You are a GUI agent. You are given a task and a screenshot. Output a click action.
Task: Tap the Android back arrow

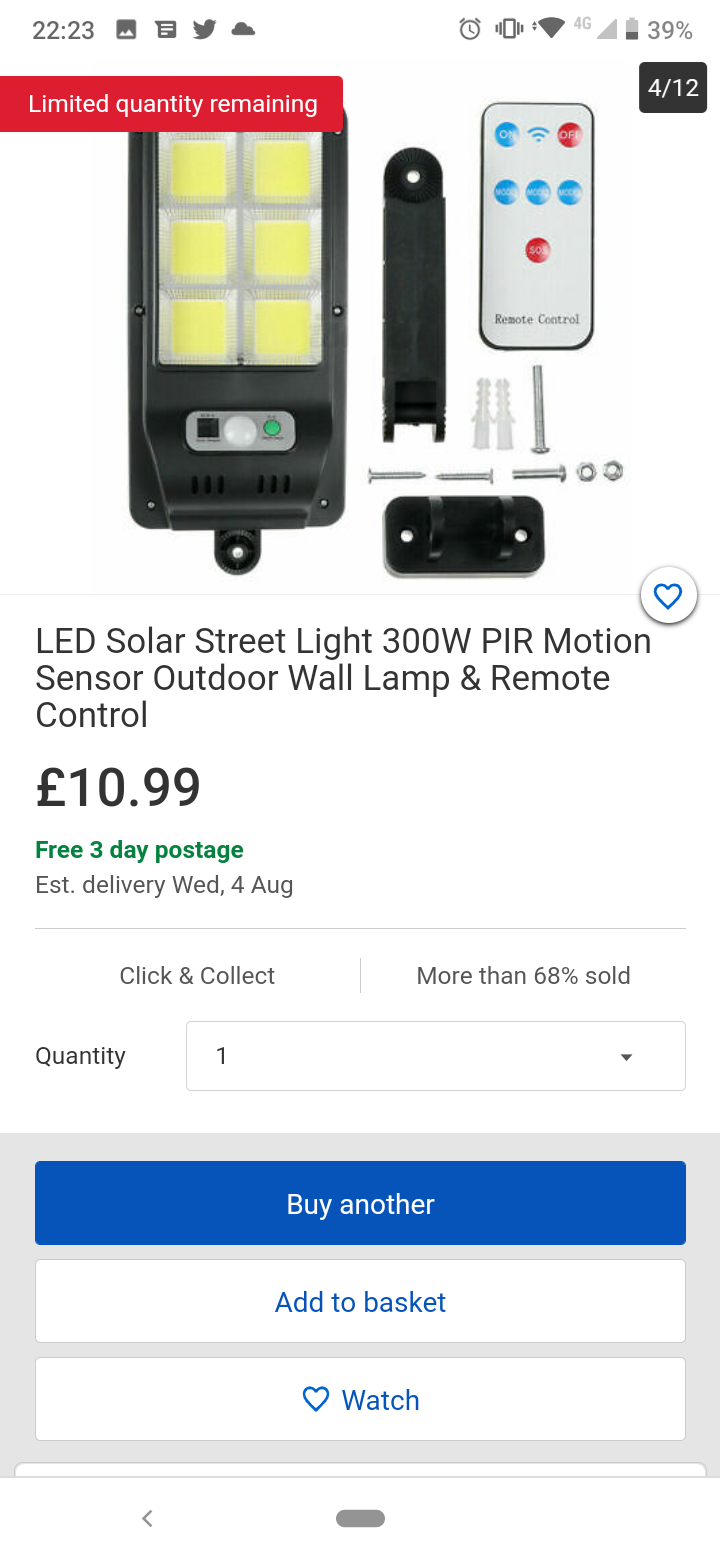[147, 1518]
